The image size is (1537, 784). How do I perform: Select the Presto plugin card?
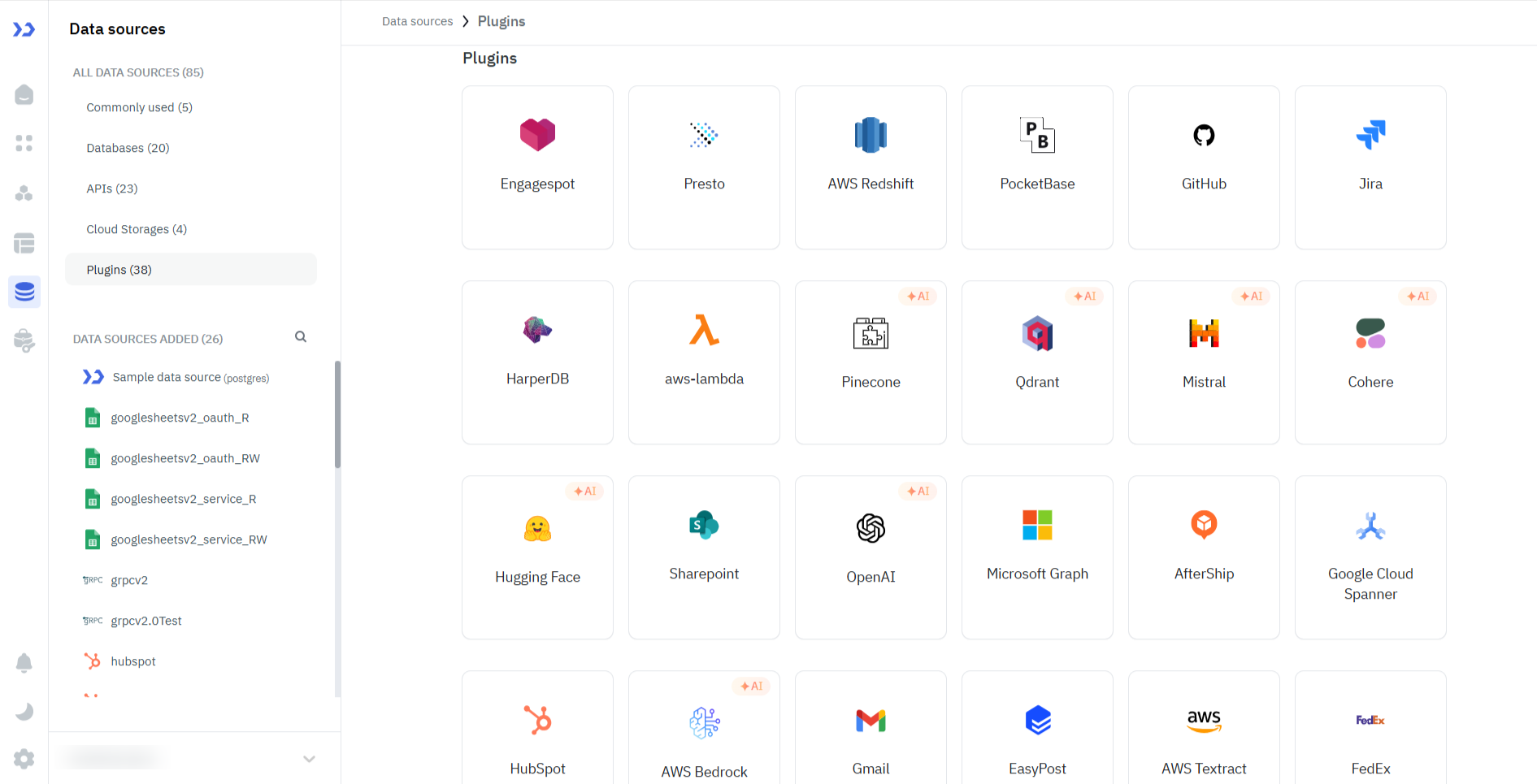(704, 167)
